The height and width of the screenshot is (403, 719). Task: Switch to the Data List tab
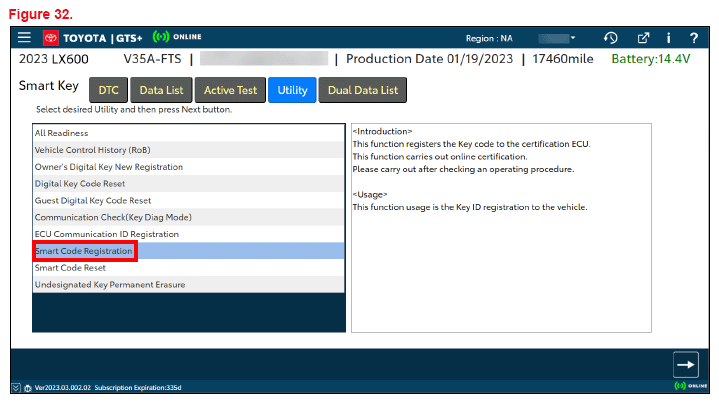(161, 90)
